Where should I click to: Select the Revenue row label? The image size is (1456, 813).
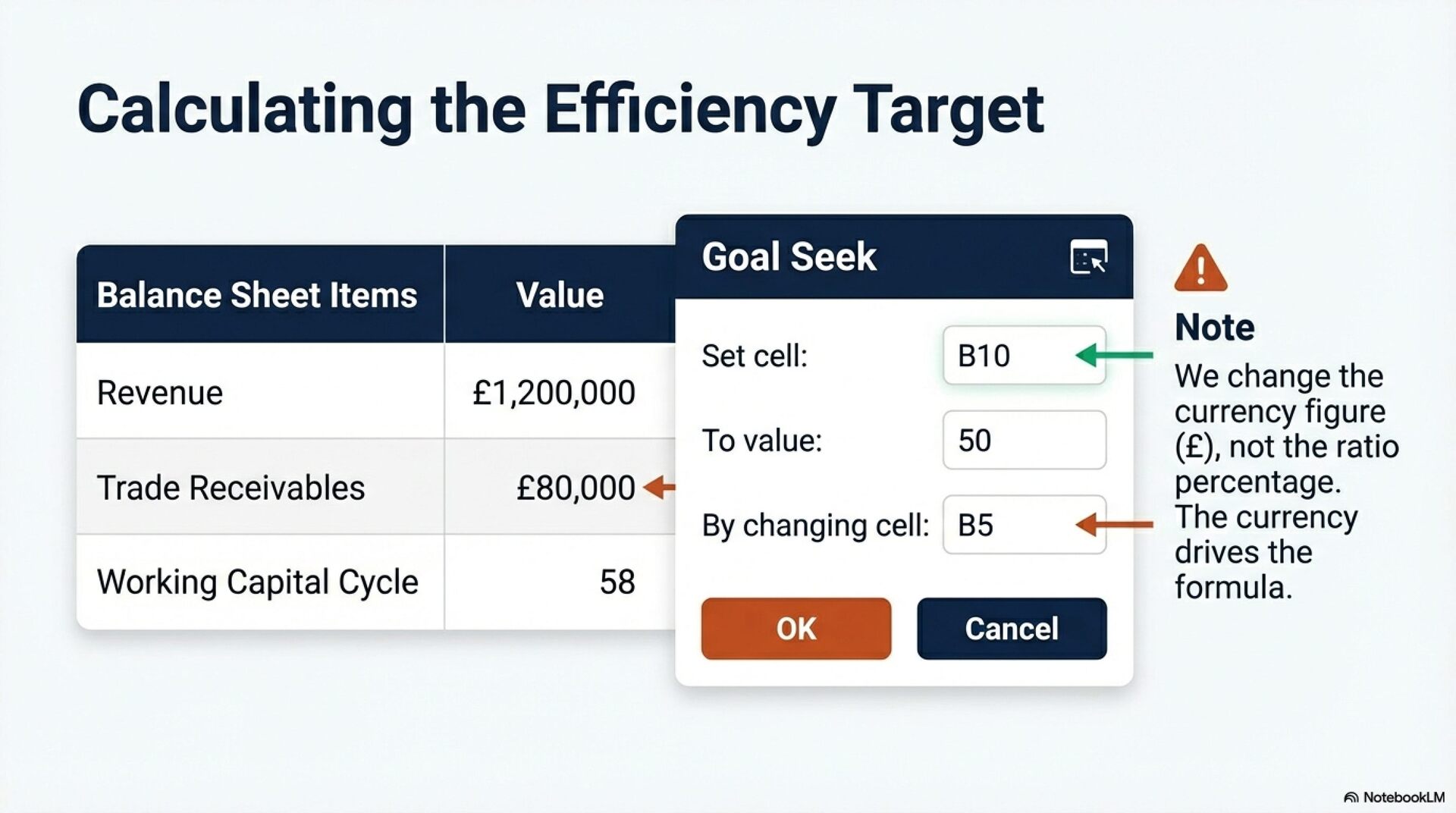[x=160, y=393]
